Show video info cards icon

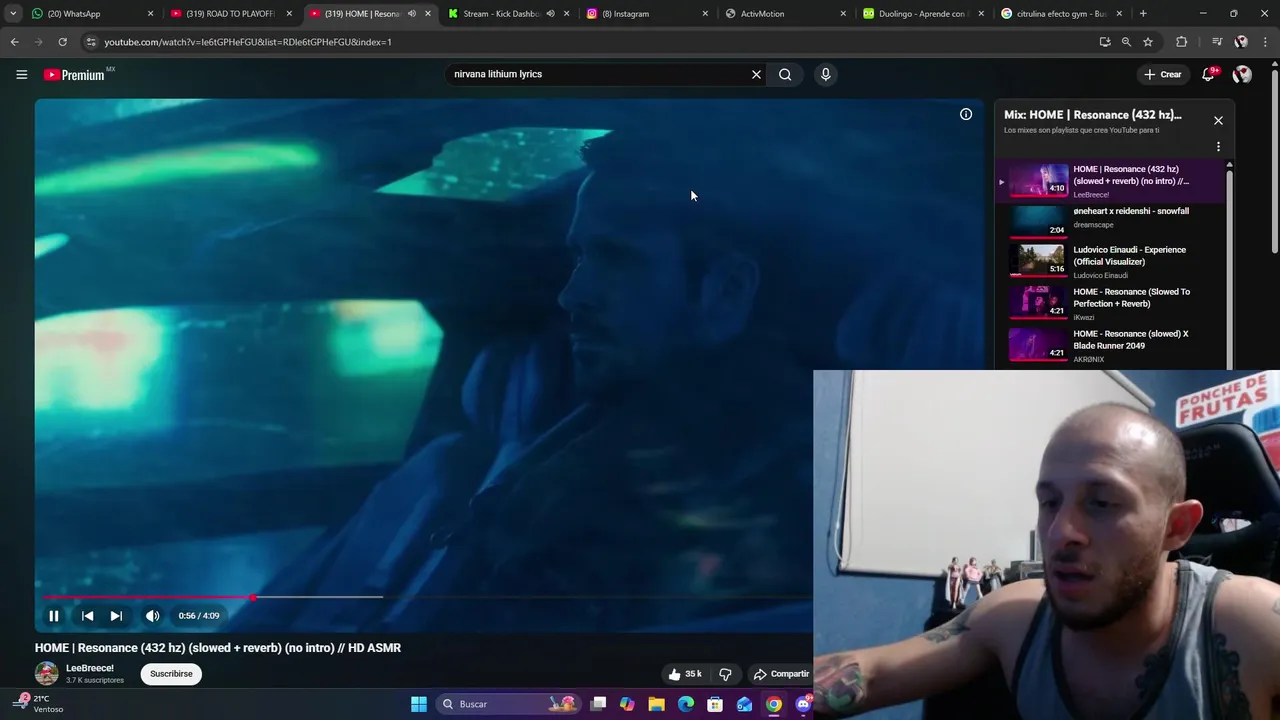pos(966,114)
